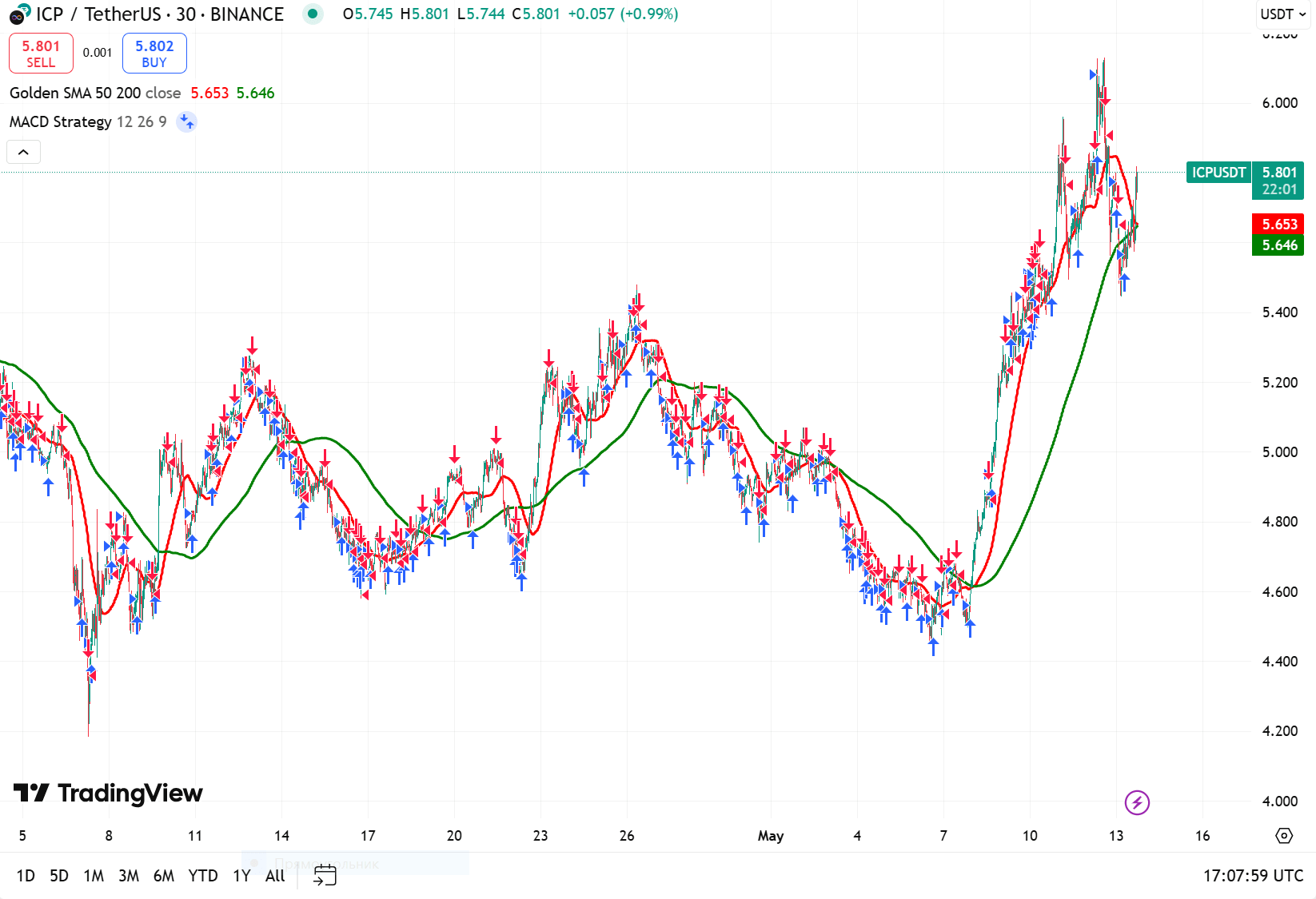Click the green market status dot
This screenshot has width=1316, height=899.
(x=313, y=14)
